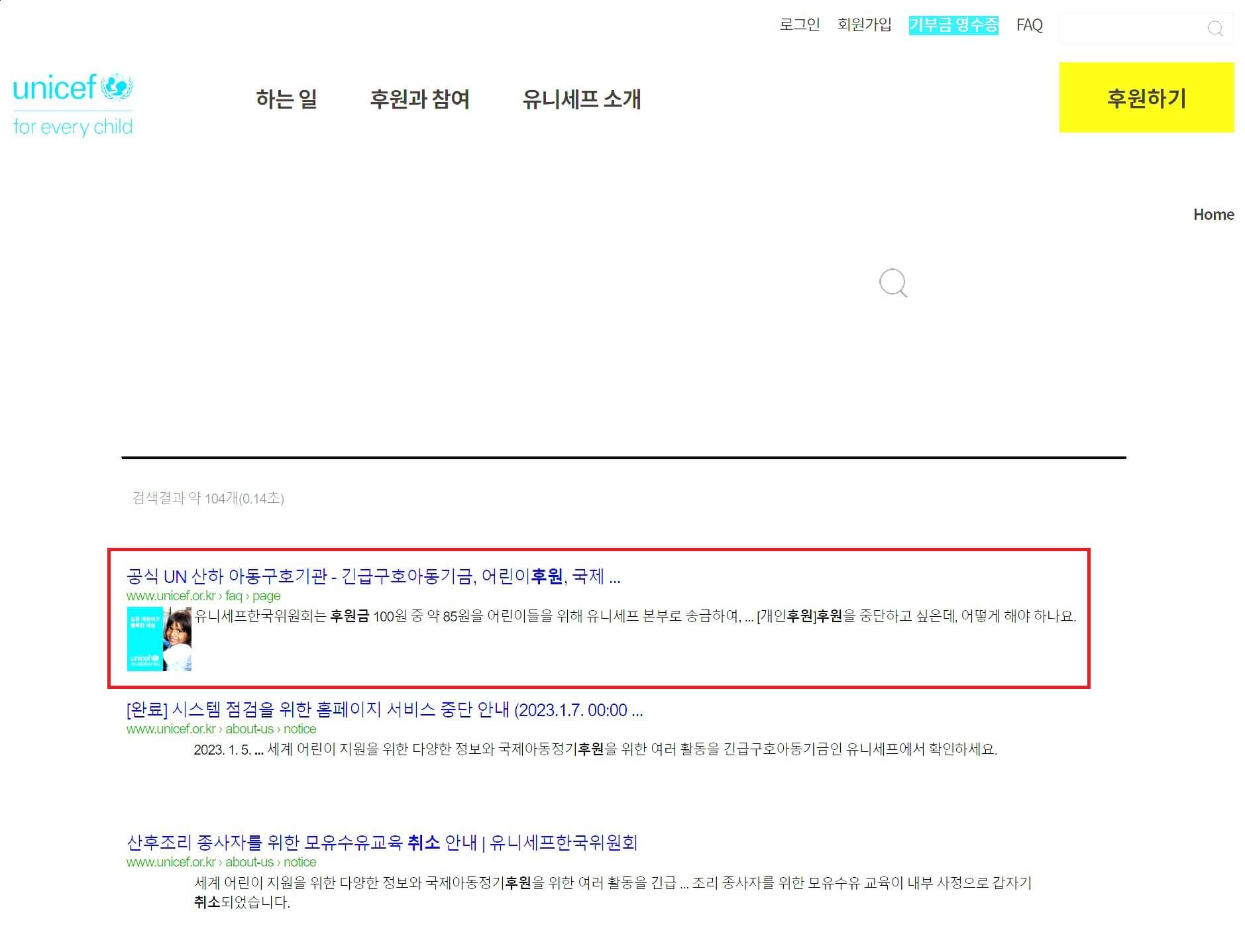Open the result 산후조리 종사자를 위한 모유수유교육 취소 안내
This screenshot has width=1245, height=952.
[x=382, y=843]
